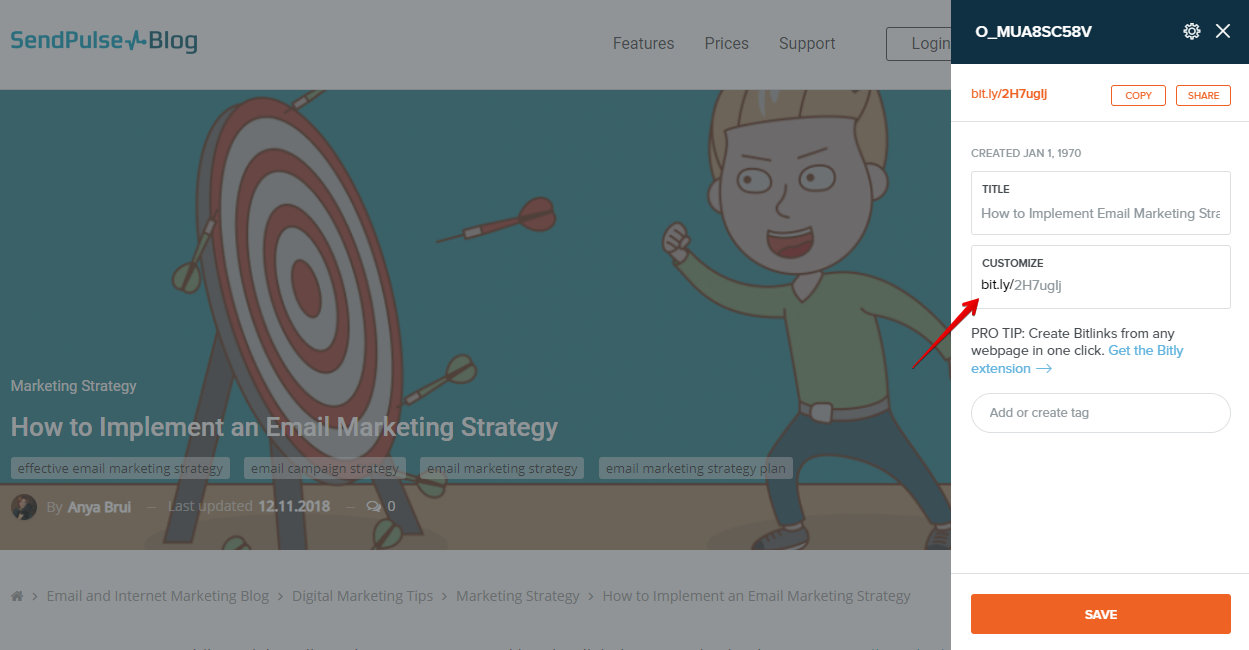Click the breadcrumb home icon
The height and width of the screenshot is (650, 1249).
click(x=17, y=596)
